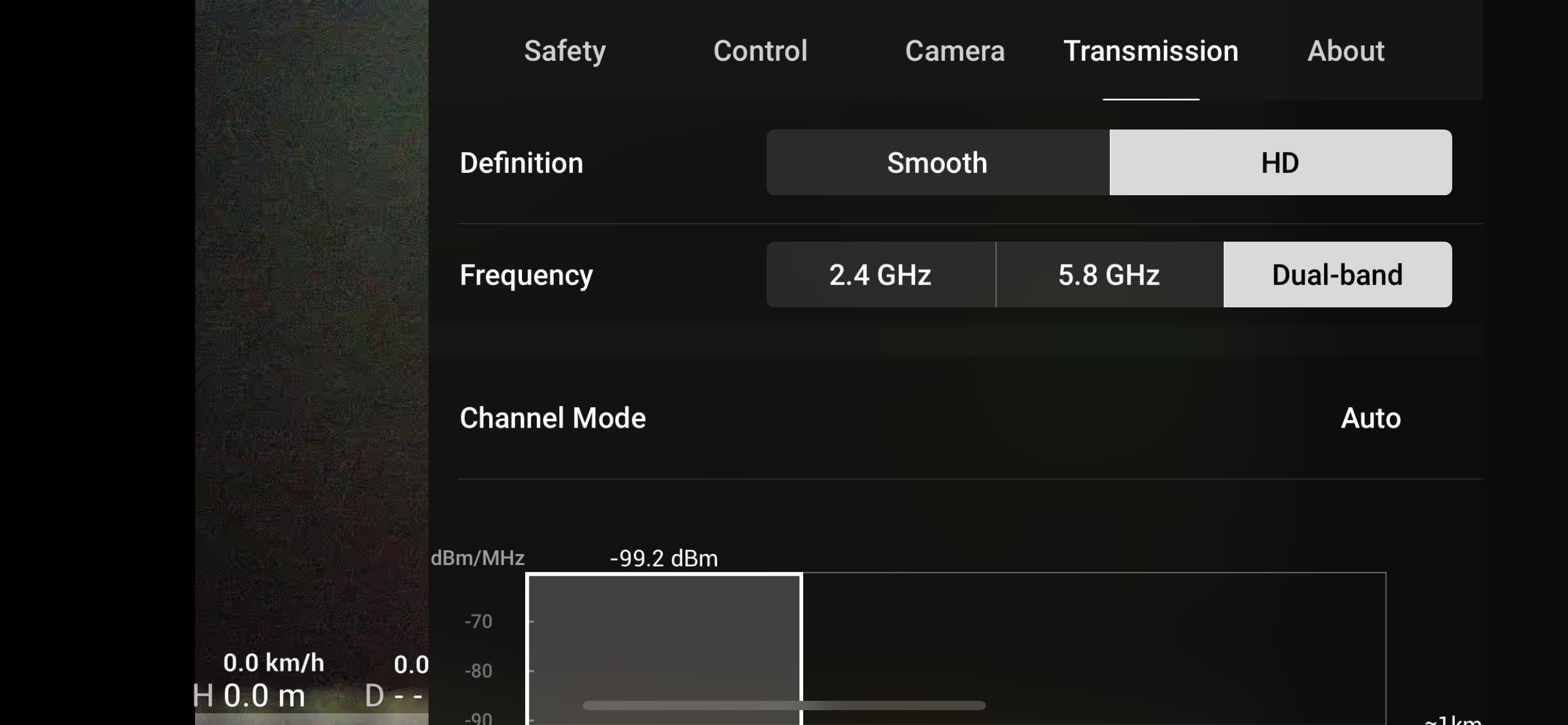The height and width of the screenshot is (725, 1568).
Task: Set Definition to Smooth
Action: [937, 163]
